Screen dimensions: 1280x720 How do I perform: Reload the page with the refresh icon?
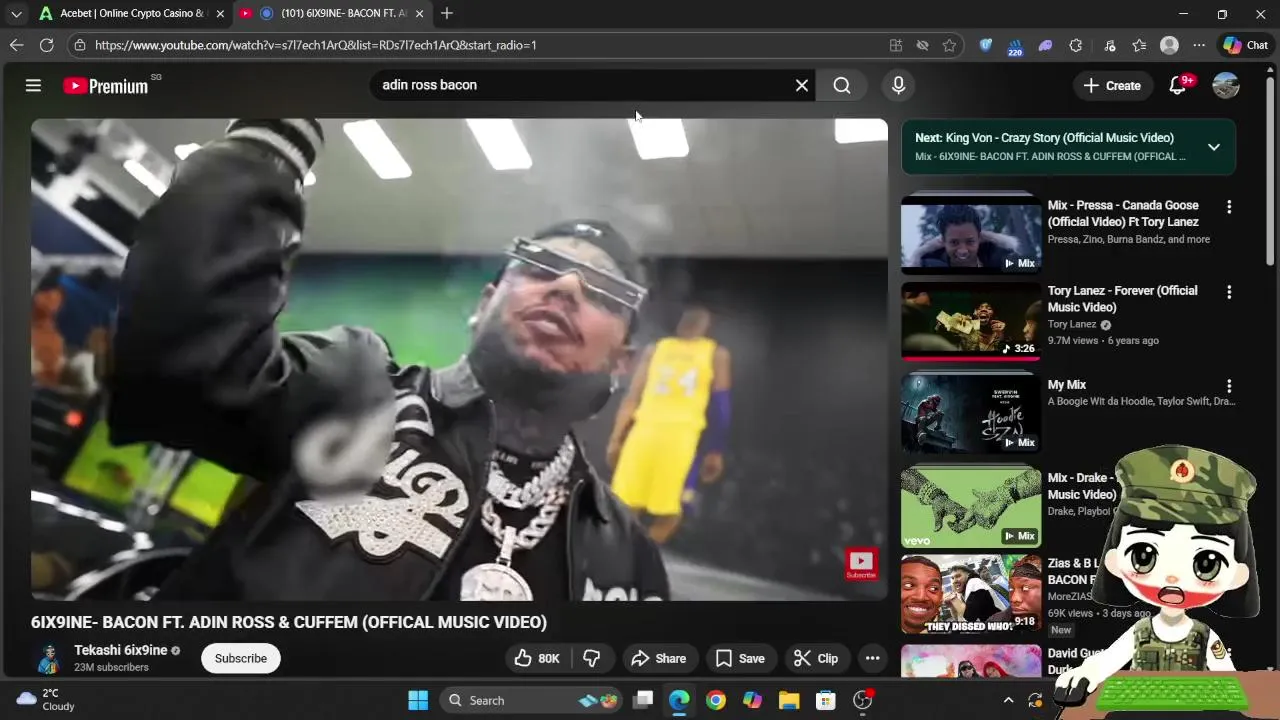46,45
